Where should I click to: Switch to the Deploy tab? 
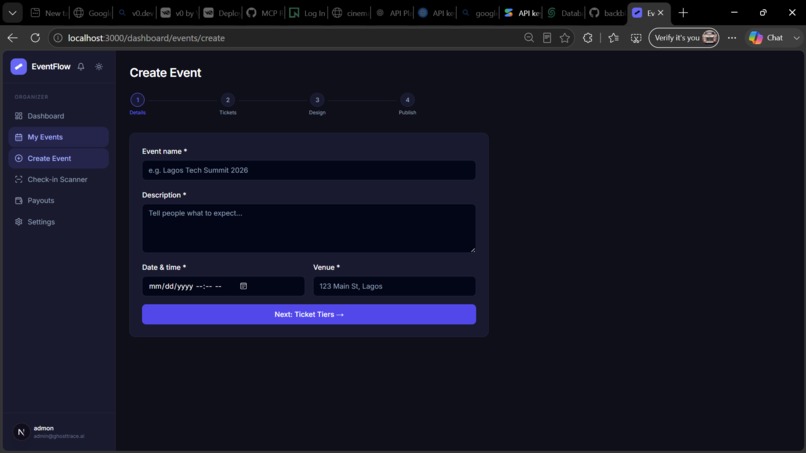(221, 13)
